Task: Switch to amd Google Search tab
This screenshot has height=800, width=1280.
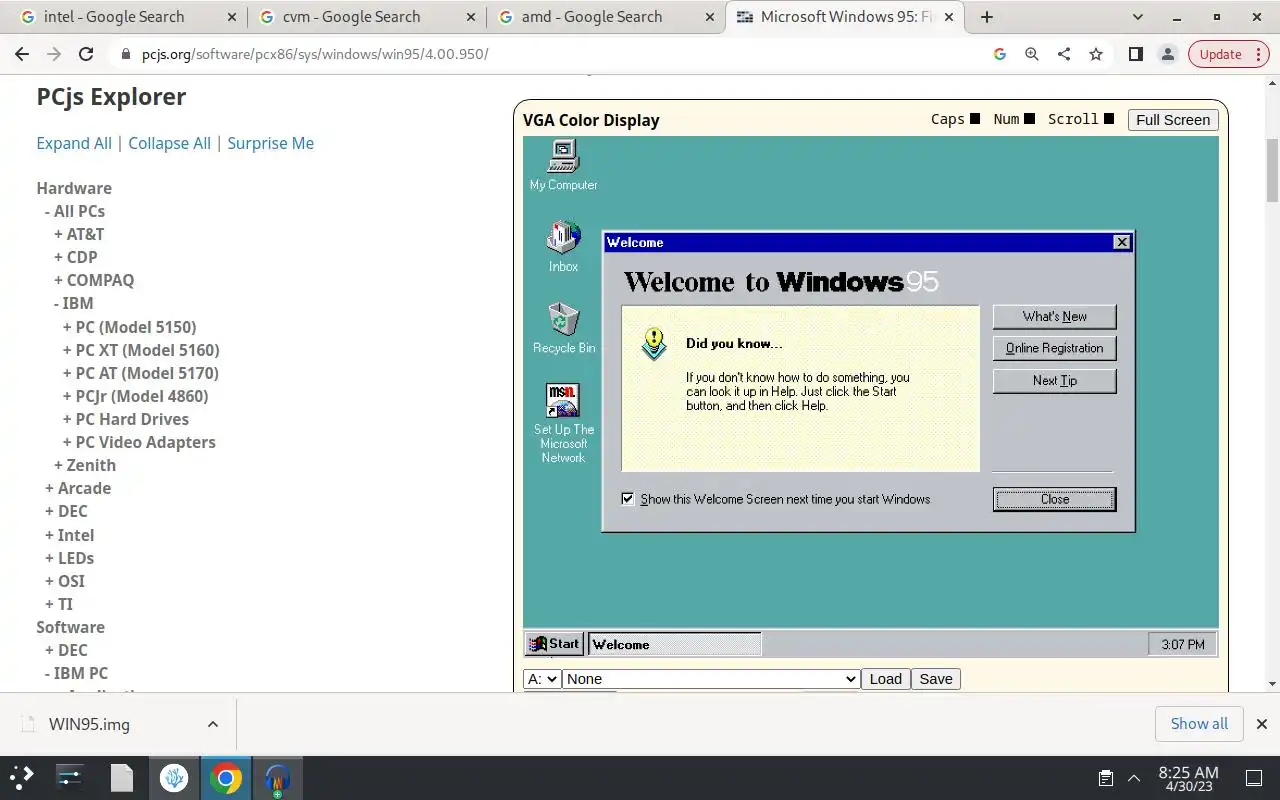Action: (606, 17)
